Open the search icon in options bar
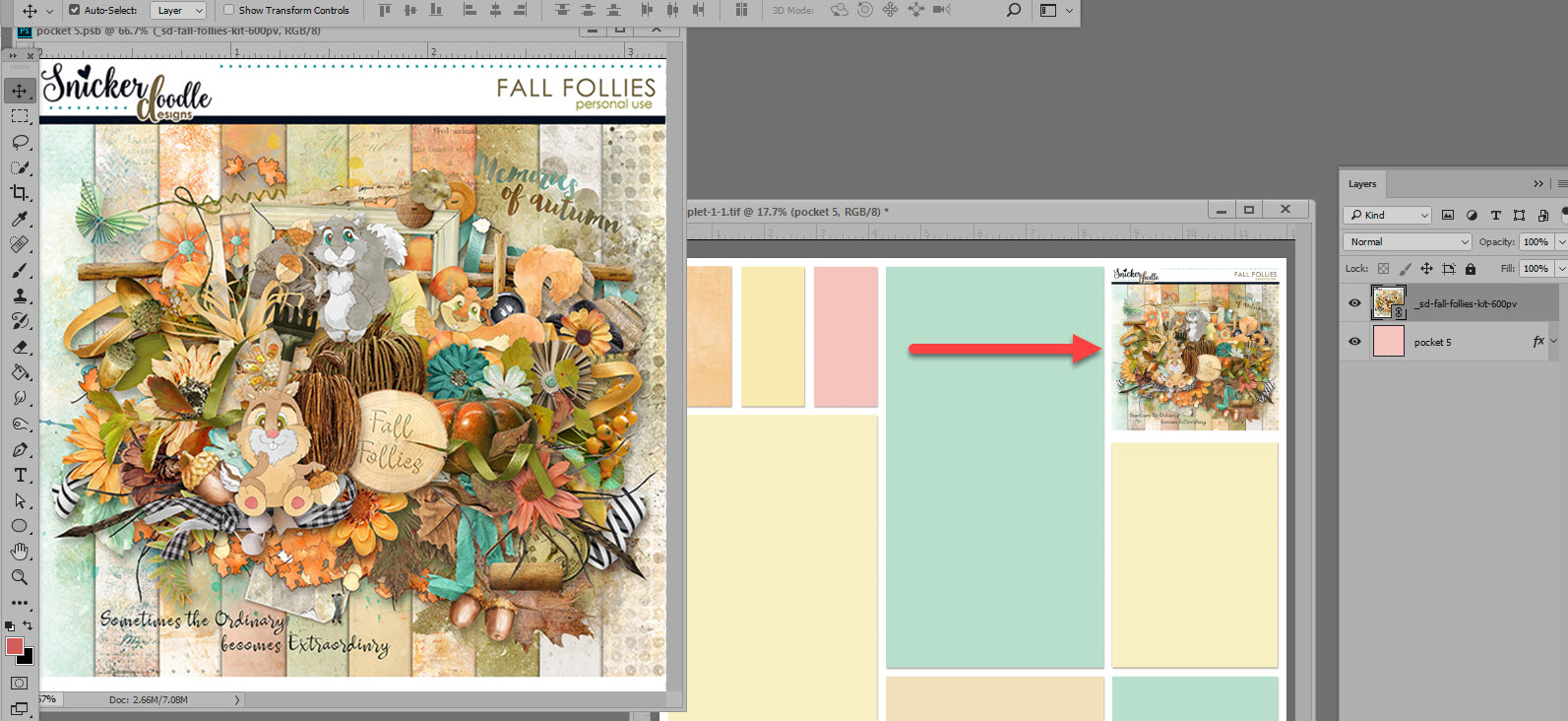Image resolution: width=1568 pixels, height=721 pixels. pos(1013,10)
